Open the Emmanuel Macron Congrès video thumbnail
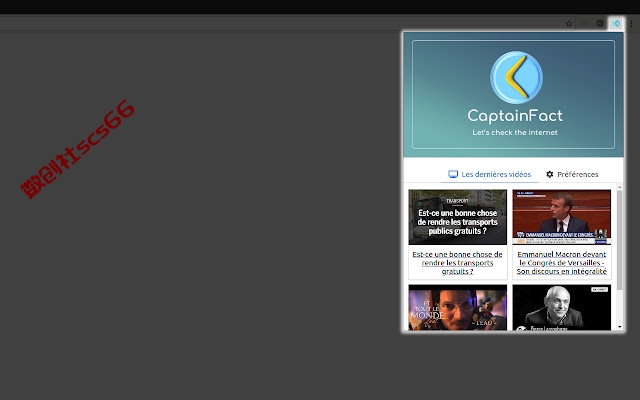 [562, 217]
